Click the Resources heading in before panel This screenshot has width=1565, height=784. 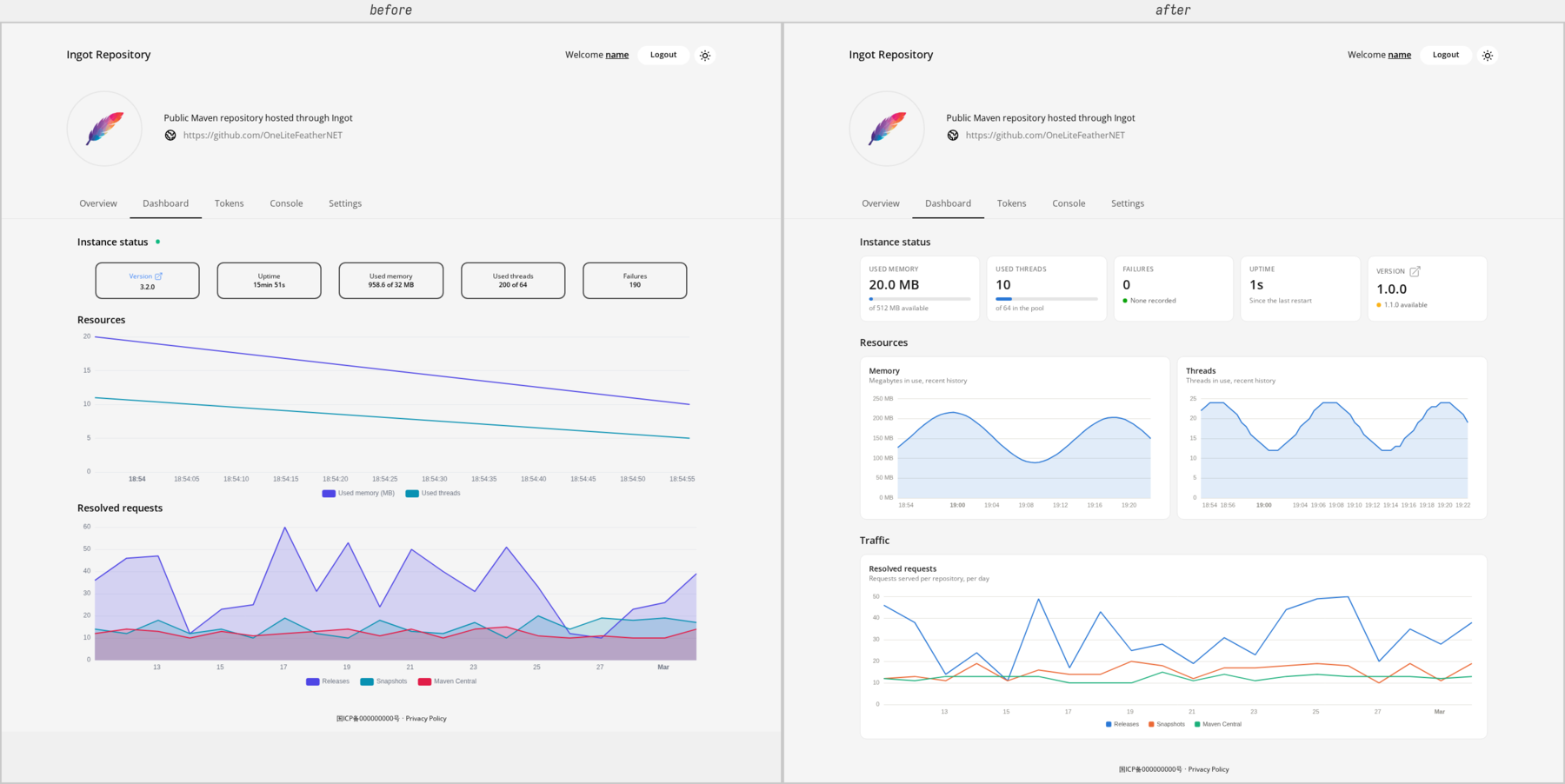point(101,320)
